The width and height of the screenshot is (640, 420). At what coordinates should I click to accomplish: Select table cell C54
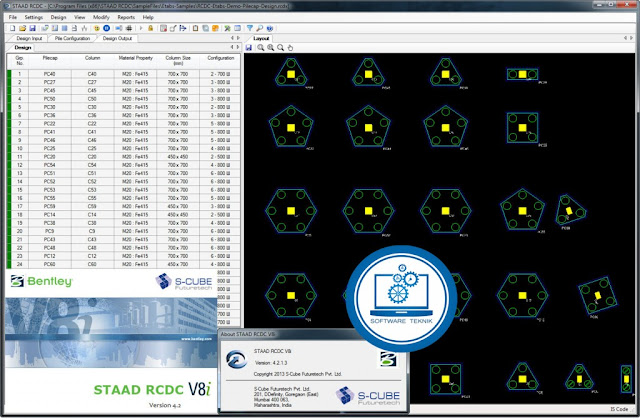tap(92, 165)
